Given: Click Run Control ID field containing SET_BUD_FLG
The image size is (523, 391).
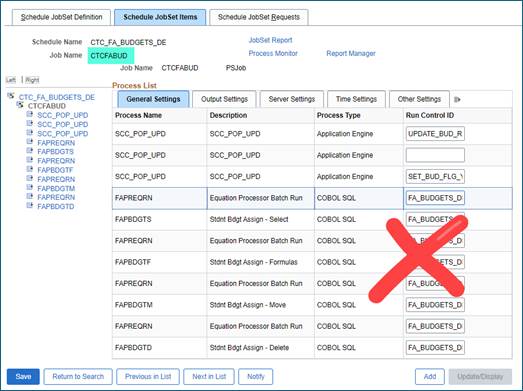Looking at the screenshot, I should 435,176.
